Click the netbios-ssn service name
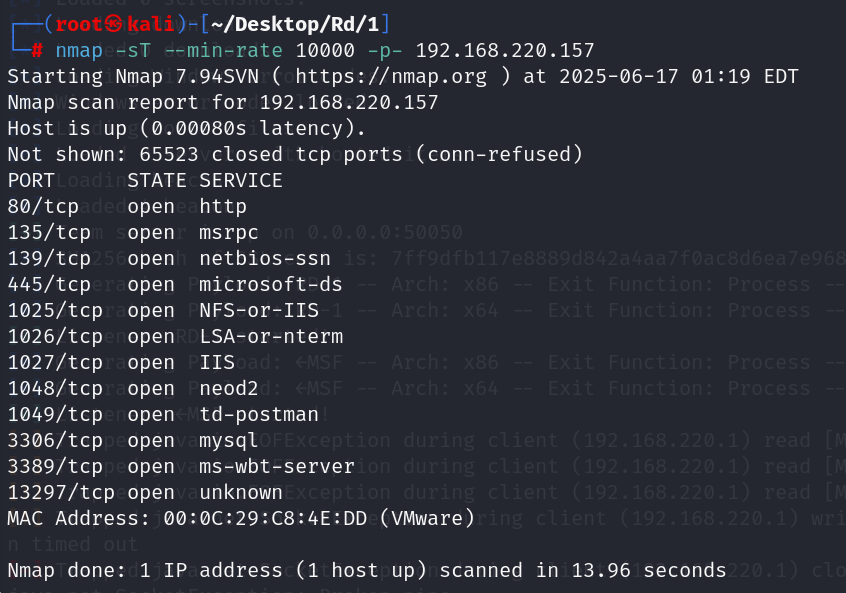846x593 pixels. click(264, 259)
